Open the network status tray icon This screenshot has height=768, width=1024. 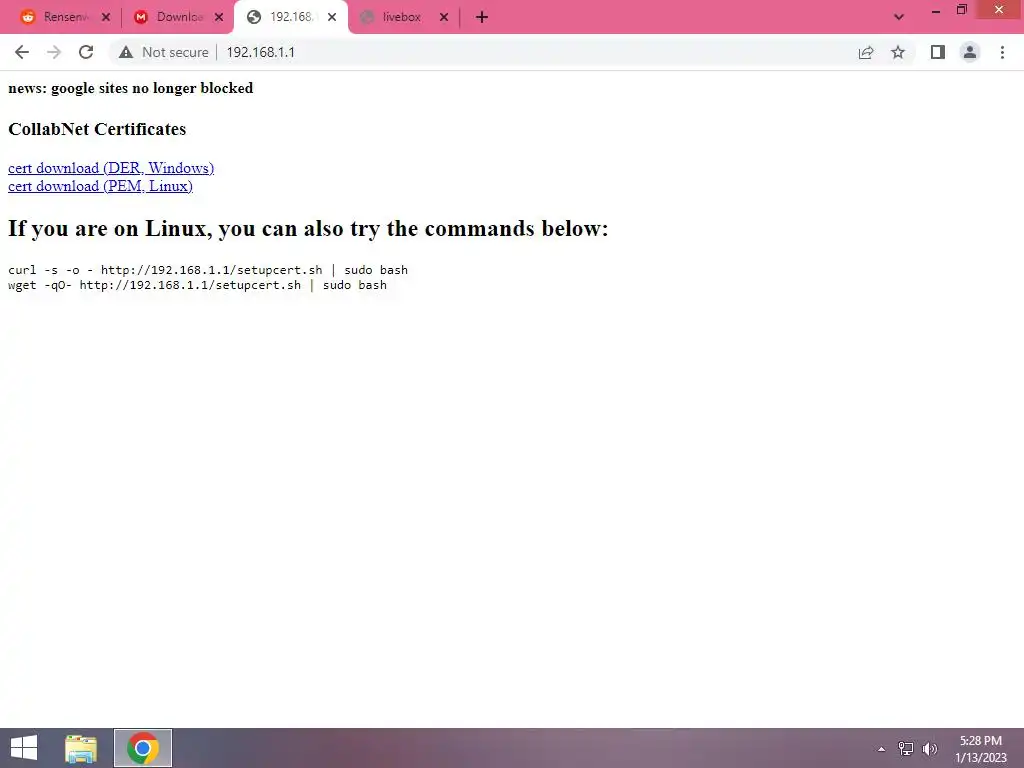click(906, 749)
